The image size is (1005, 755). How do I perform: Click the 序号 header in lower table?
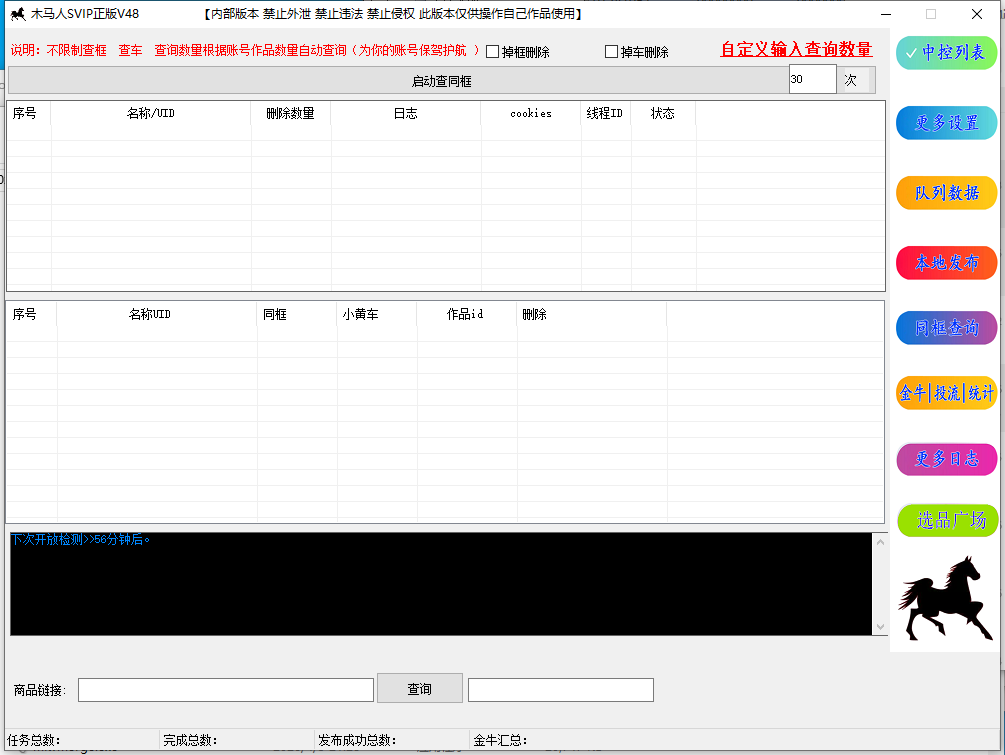coord(31,314)
